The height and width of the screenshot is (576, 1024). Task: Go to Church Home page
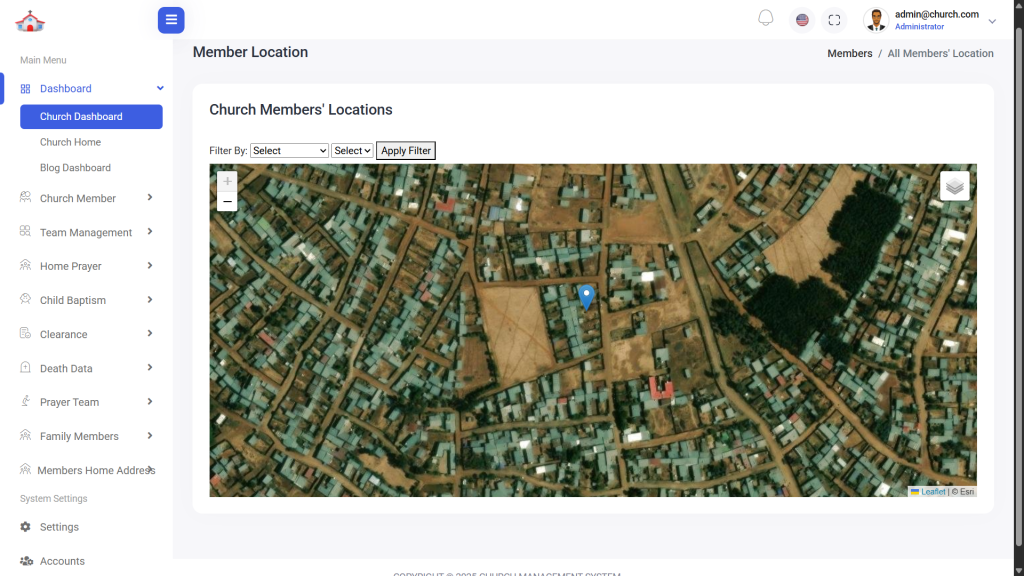coord(70,142)
